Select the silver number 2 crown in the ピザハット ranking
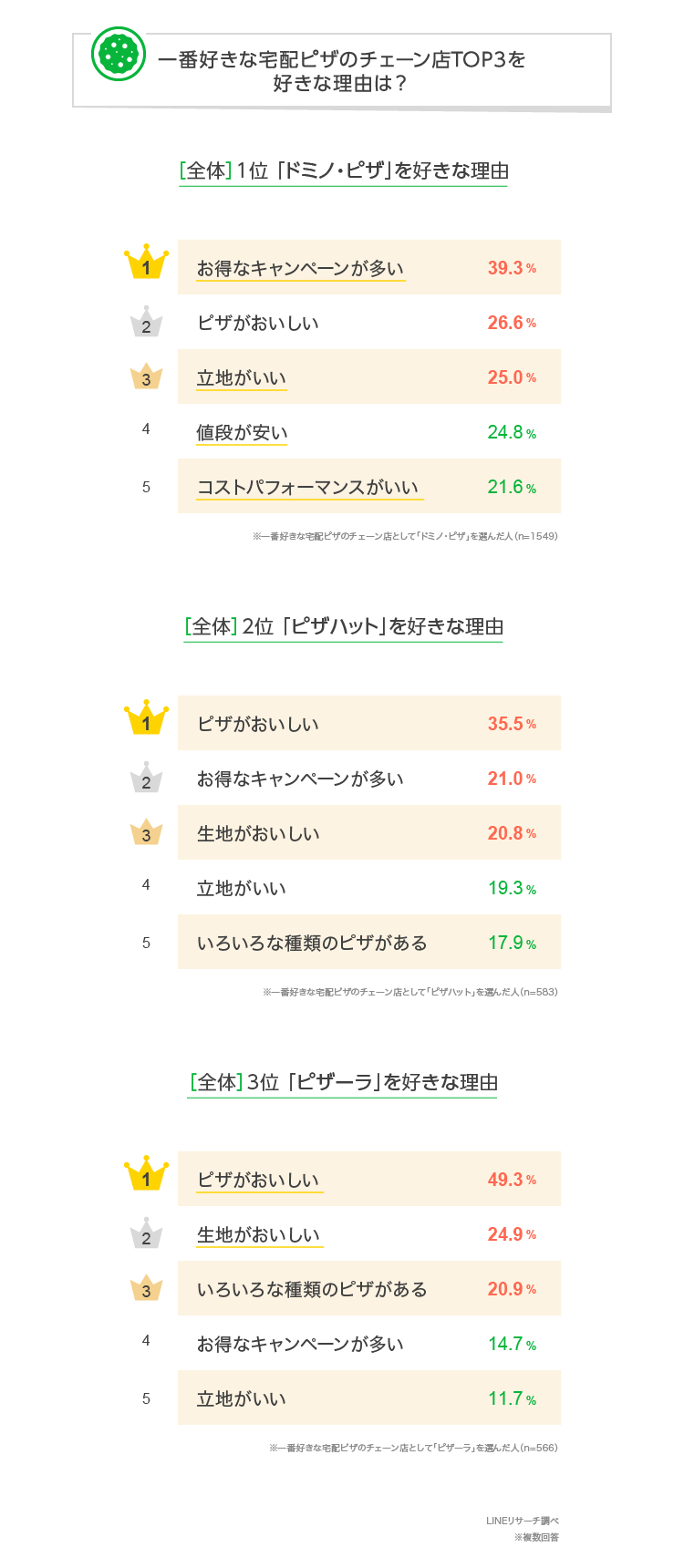This screenshot has width=684, height=1568. pos(146,779)
